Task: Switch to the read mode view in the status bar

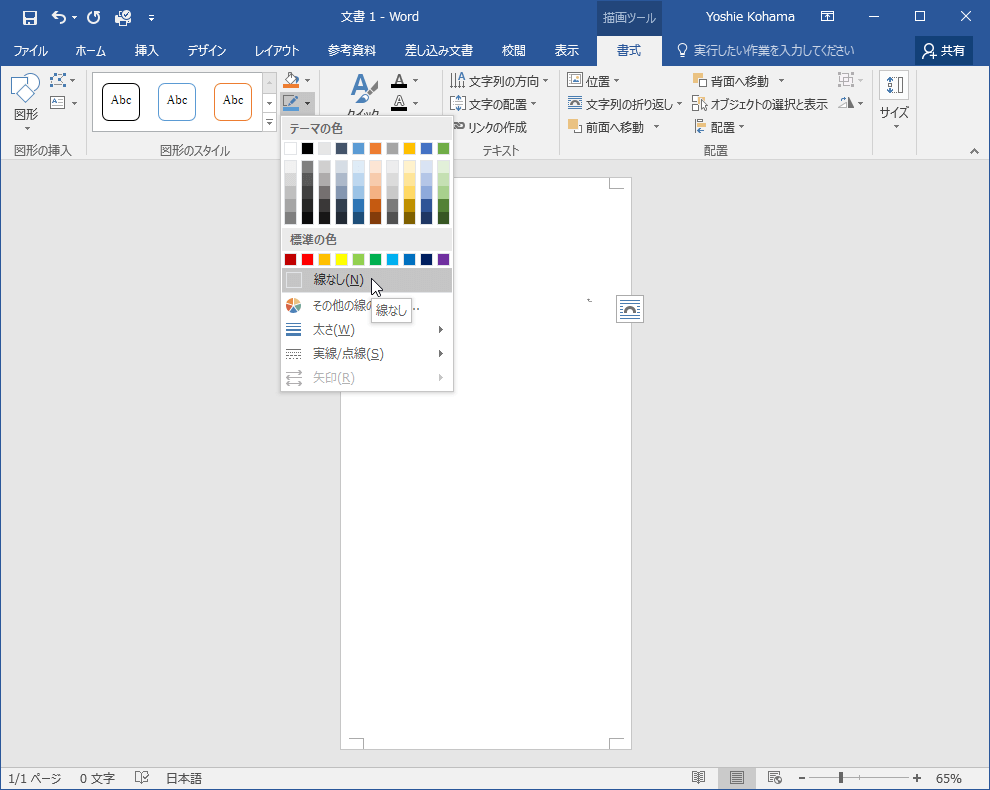Action: point(698,778)
